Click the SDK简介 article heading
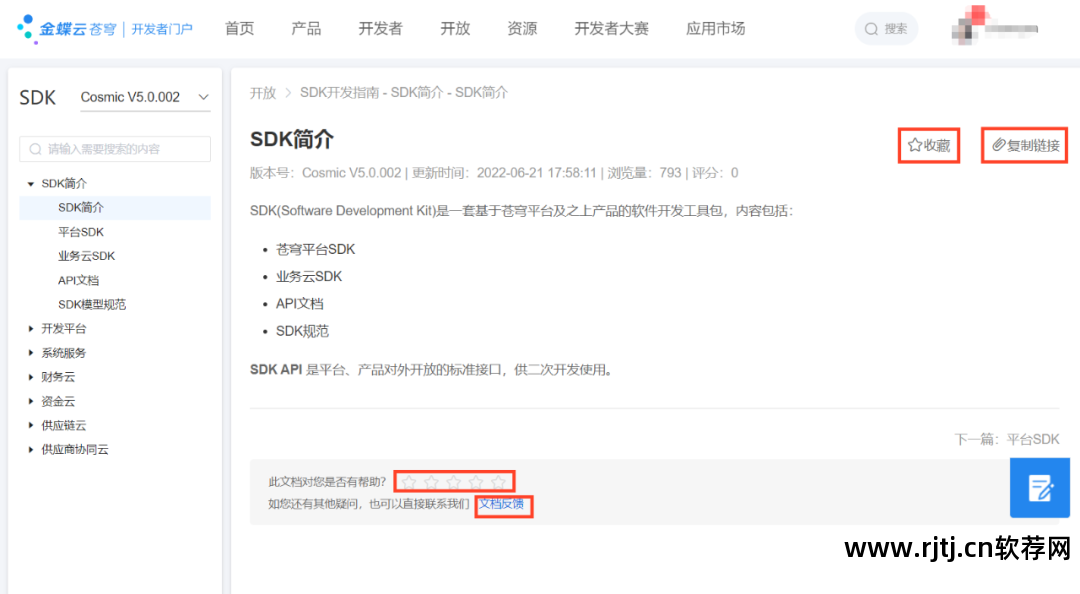1080x594 pixels. click(x=291, y=139)
